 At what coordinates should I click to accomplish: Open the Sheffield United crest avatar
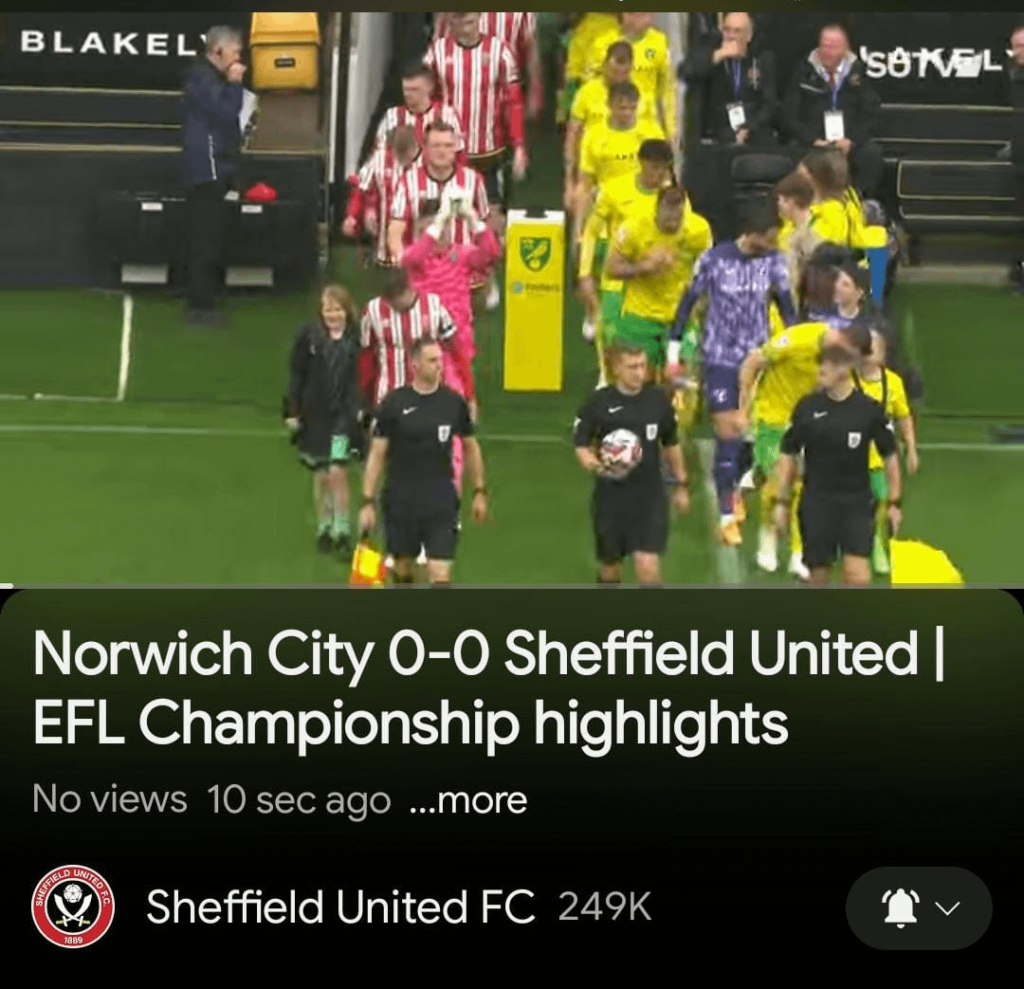pyautogui.click(x=73, y=907)
